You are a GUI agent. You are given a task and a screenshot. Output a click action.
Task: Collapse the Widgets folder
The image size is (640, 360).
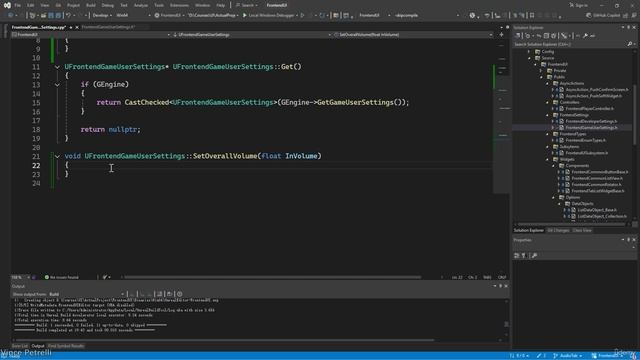pyautogui.click(x=548, y=160)
